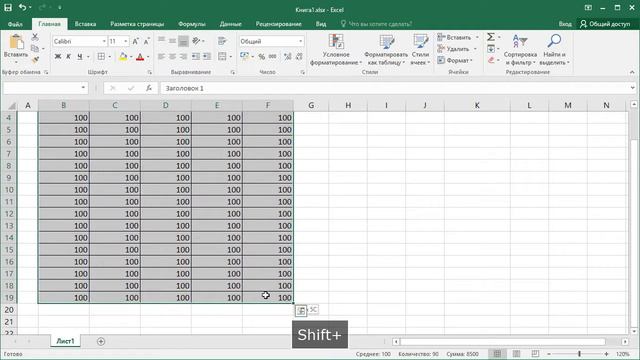Image resolution: width=640 pixels, height=360 pixels.
Task: Open the Общий number format dropdown
Action: [300, 41]
